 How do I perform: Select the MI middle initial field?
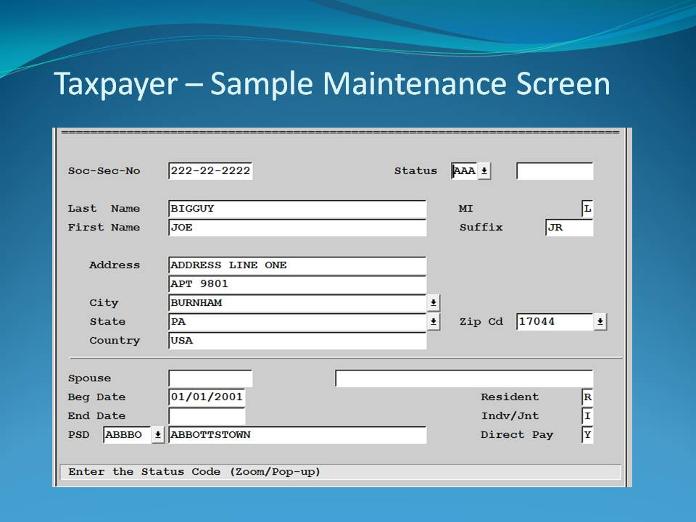588,209
